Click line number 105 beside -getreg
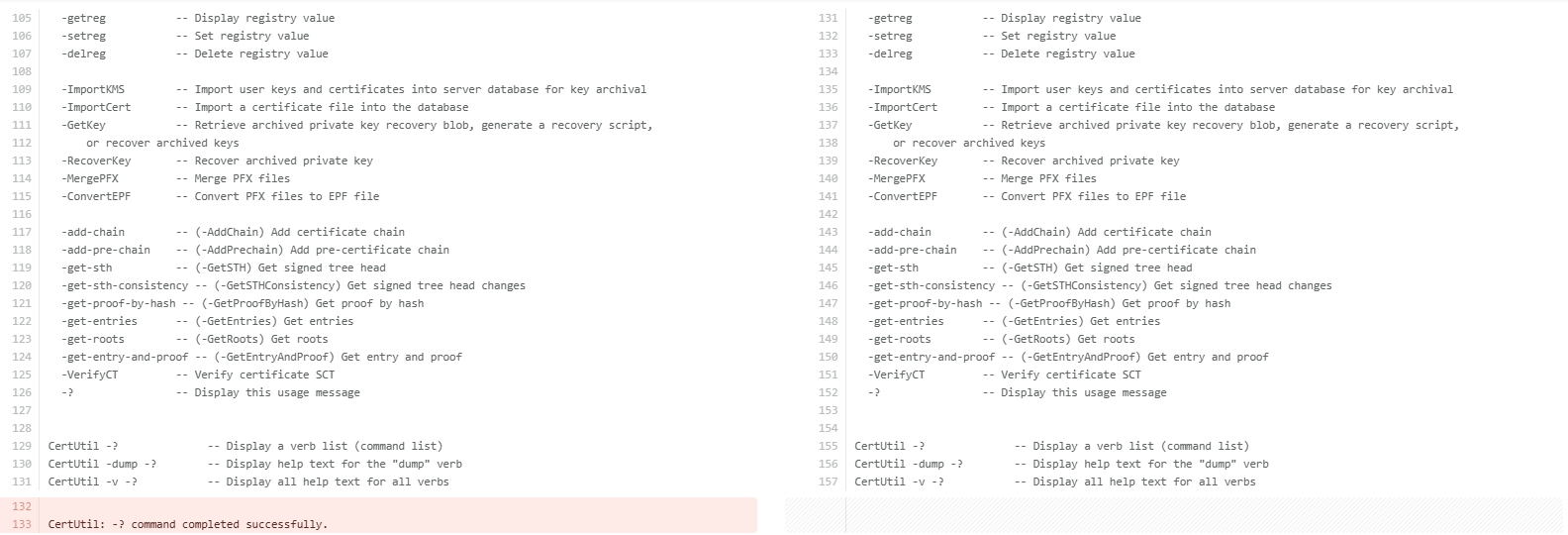 [21, 18]
